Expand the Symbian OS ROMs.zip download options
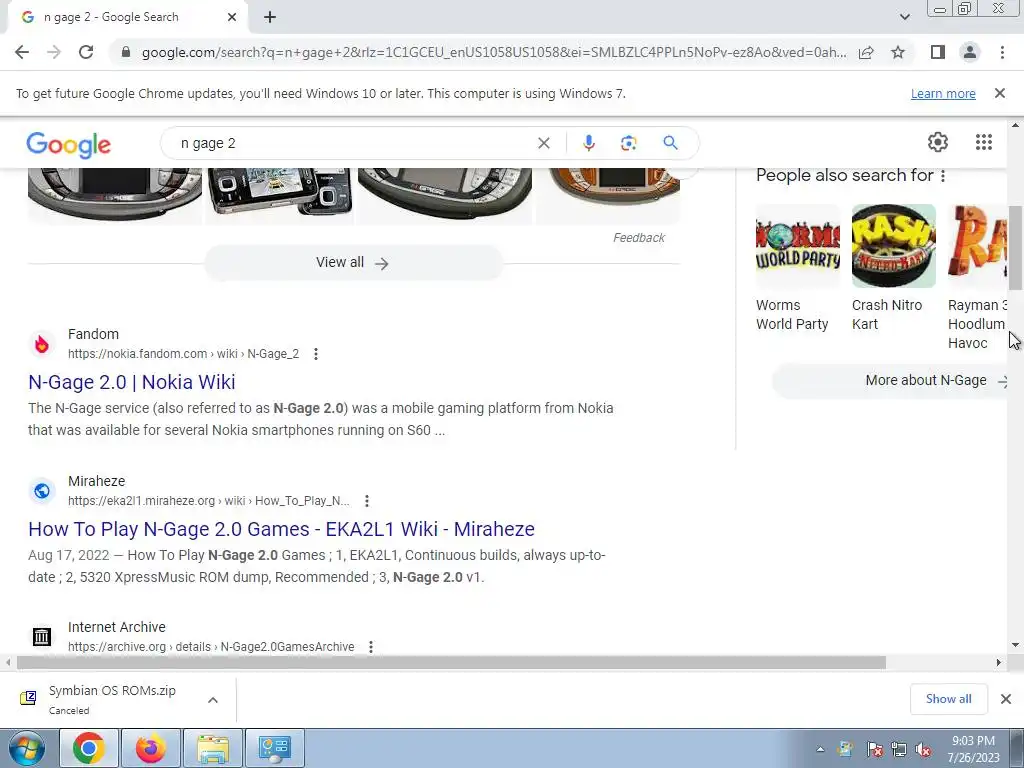The height and width of the screenshot is (768, 1024). point(212,699)
